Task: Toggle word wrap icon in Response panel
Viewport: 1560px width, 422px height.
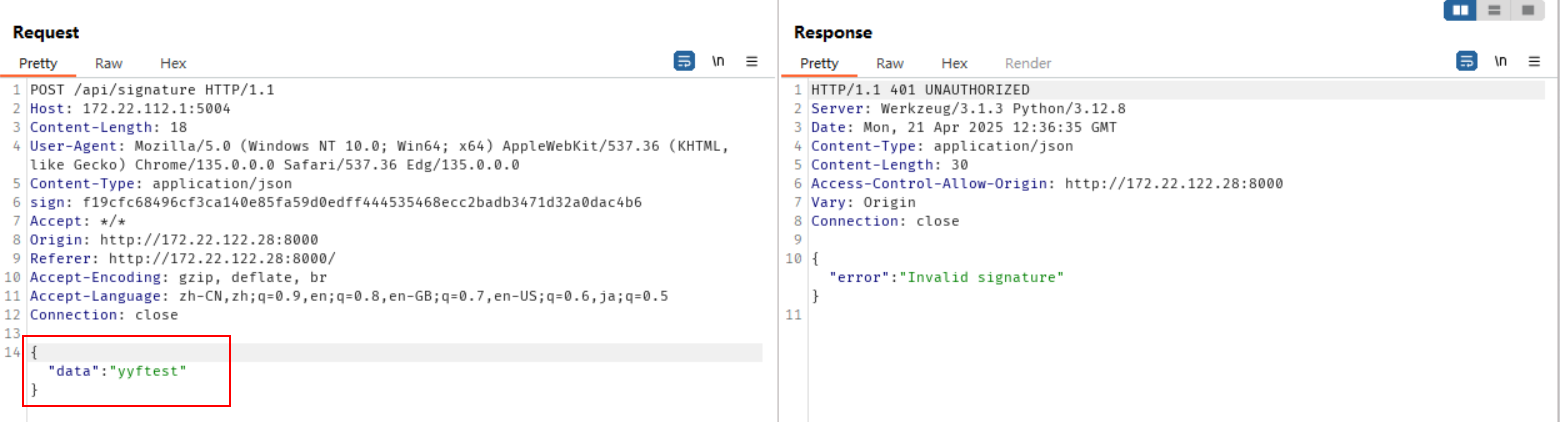Action: coord(1466,62)
